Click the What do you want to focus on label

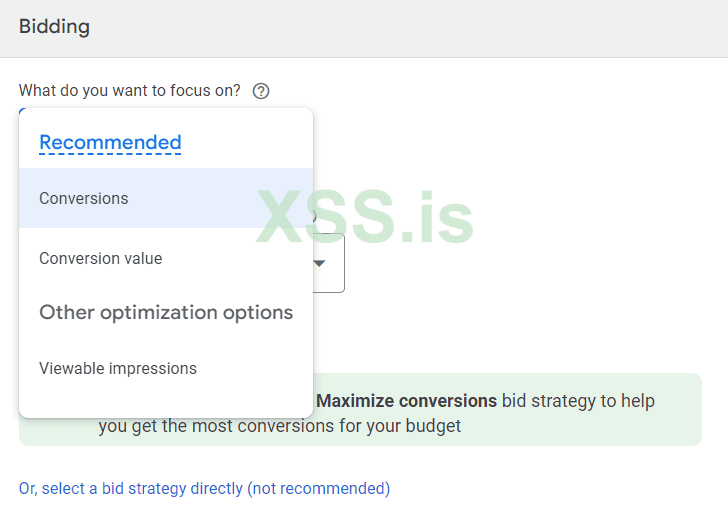130,91
